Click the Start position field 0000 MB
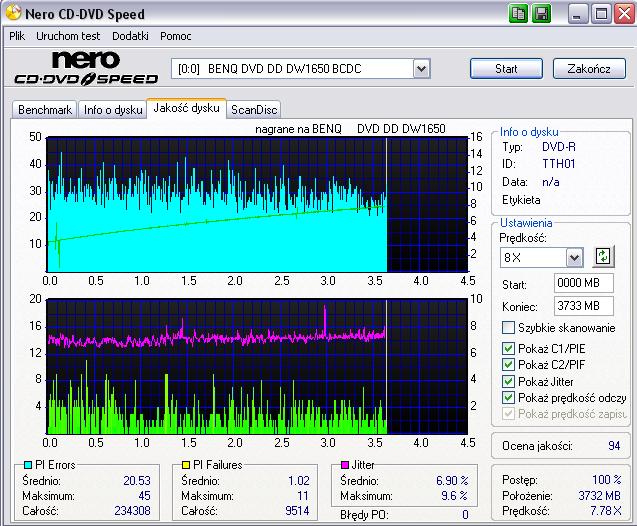This screenshot has height=526, width=637. tap(583, 283)
